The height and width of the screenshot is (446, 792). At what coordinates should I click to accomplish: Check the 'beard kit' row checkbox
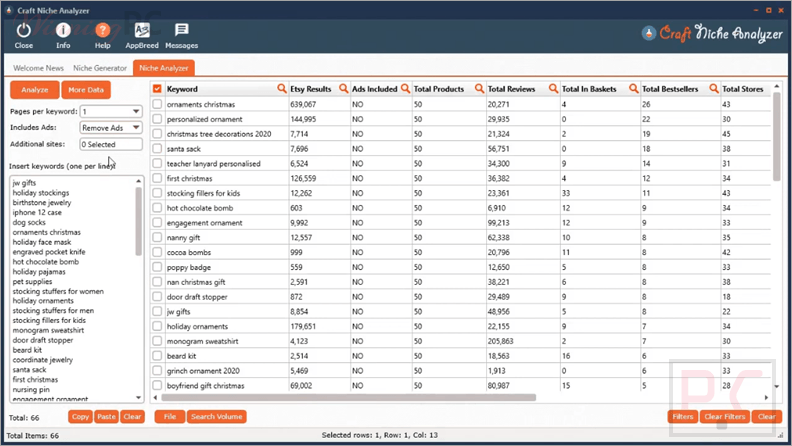(157, 356)
